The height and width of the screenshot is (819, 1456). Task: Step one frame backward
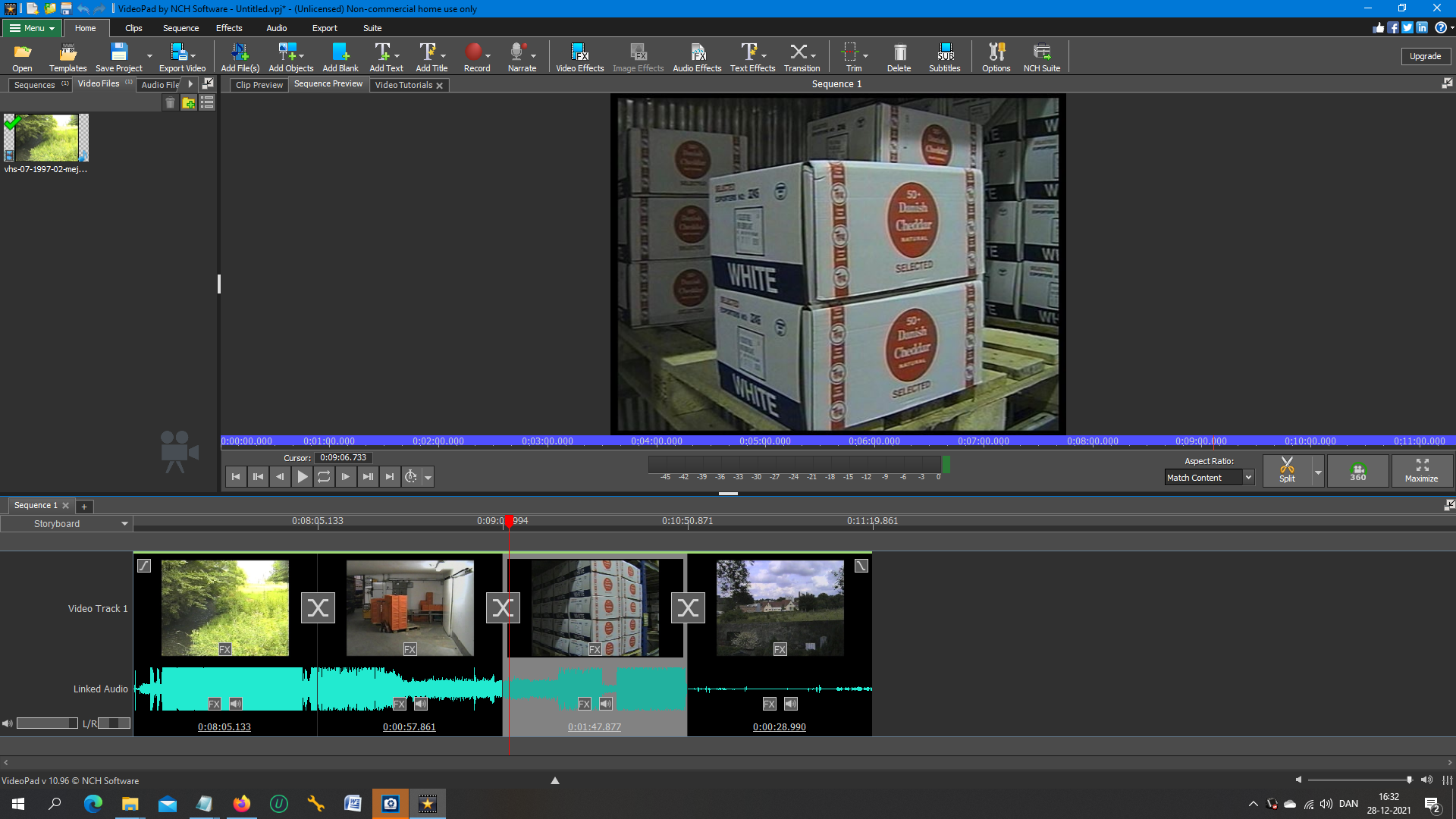pos(280,476)
